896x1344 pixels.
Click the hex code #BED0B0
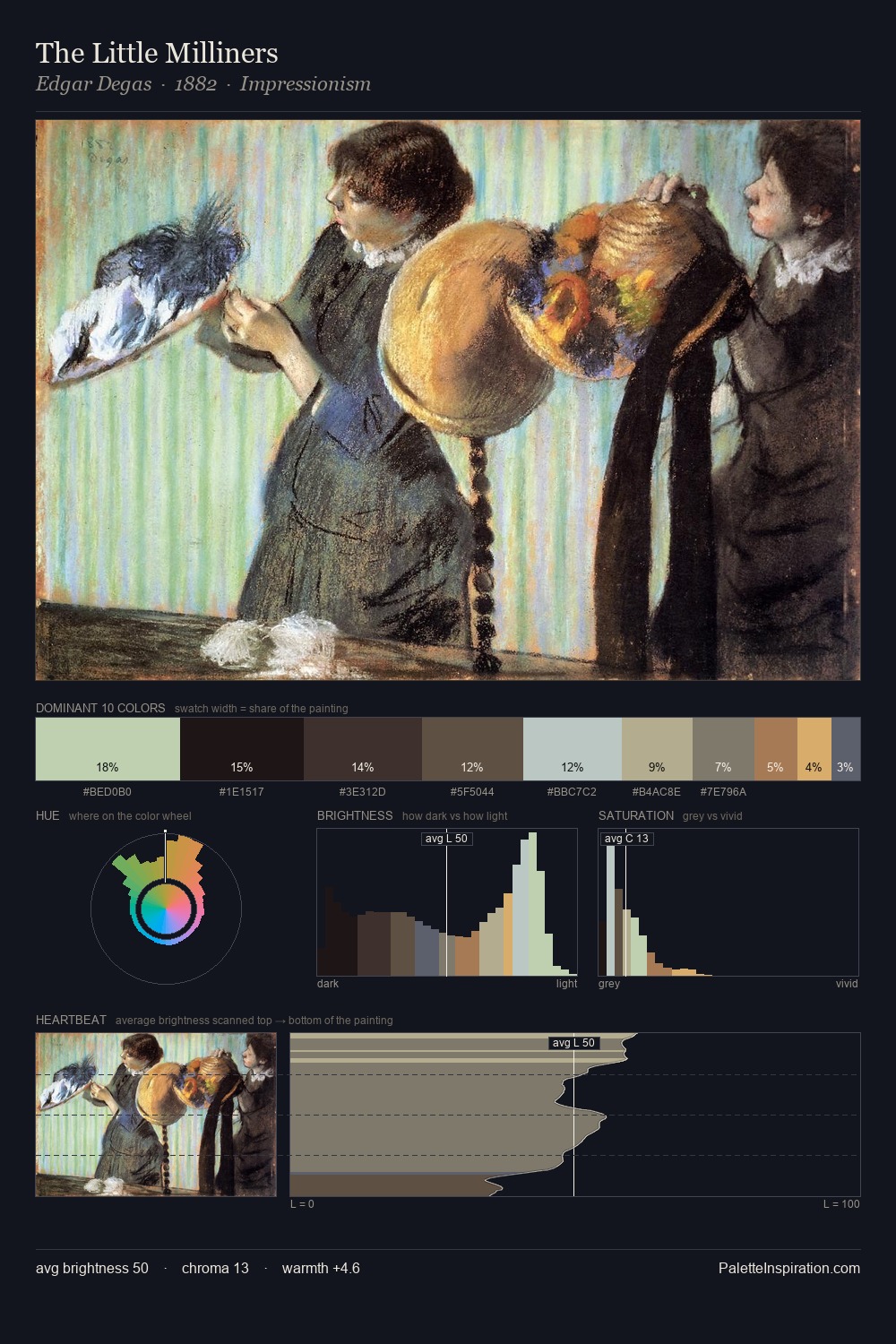click(108, 792)
